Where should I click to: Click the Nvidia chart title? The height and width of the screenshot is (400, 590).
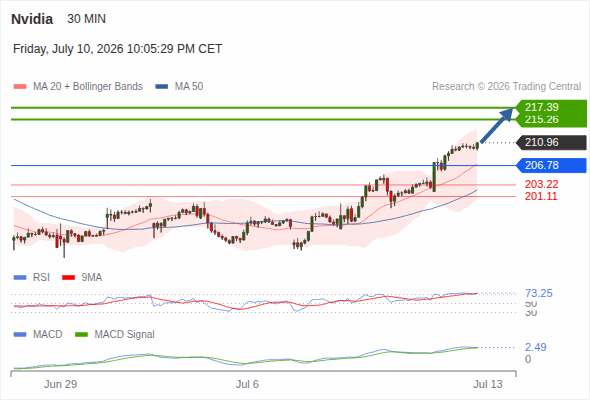[32, 19]
